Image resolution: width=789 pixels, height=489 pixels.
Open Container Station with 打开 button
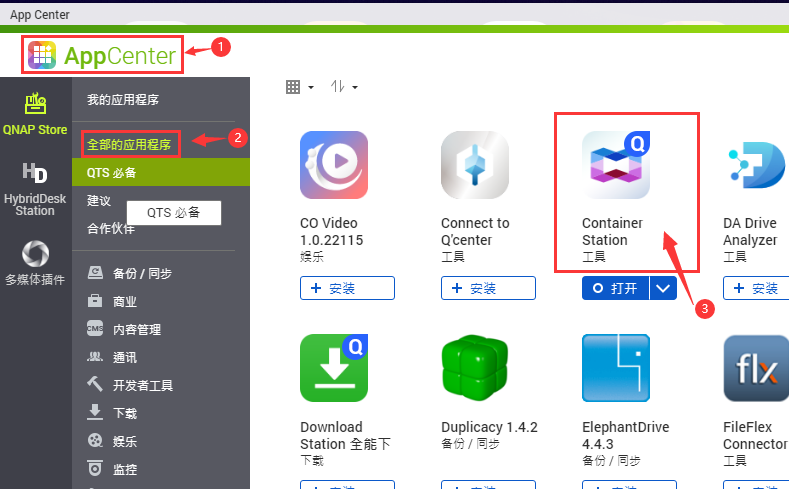[615, 288]
